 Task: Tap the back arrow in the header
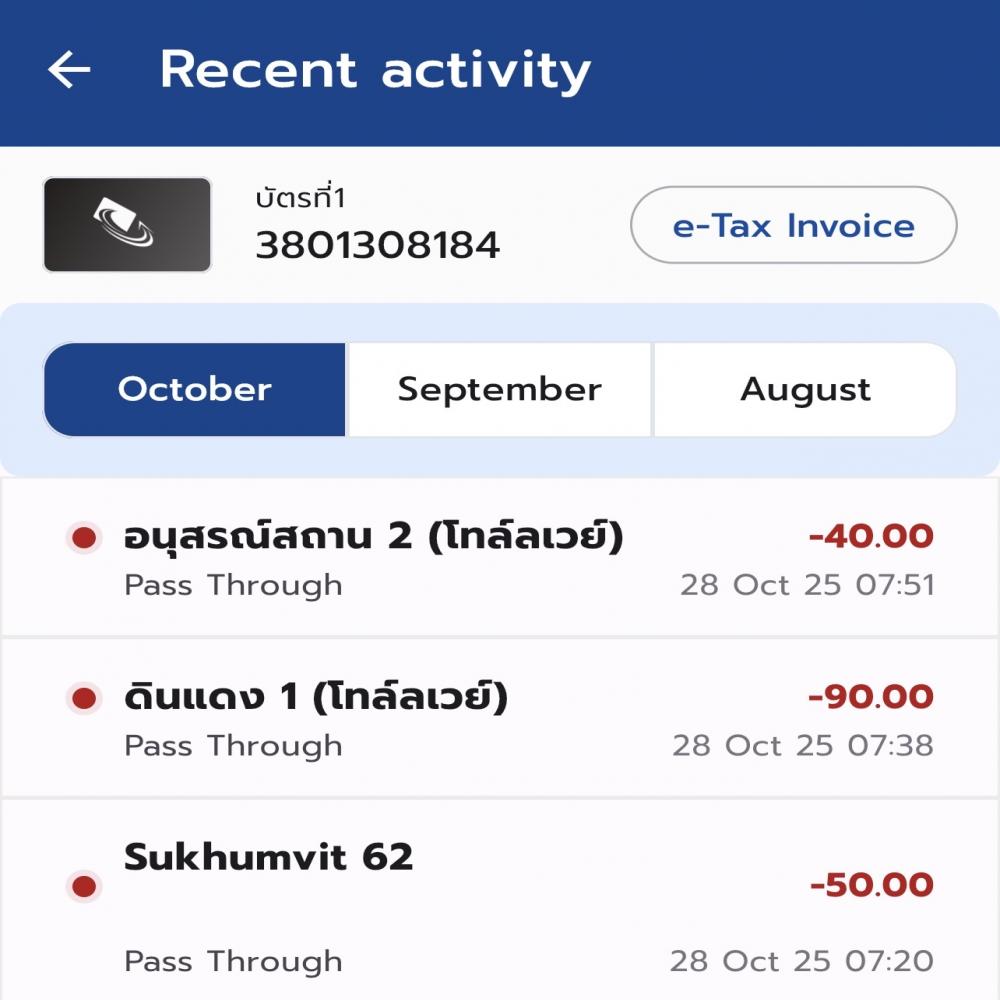coord(69,70)
